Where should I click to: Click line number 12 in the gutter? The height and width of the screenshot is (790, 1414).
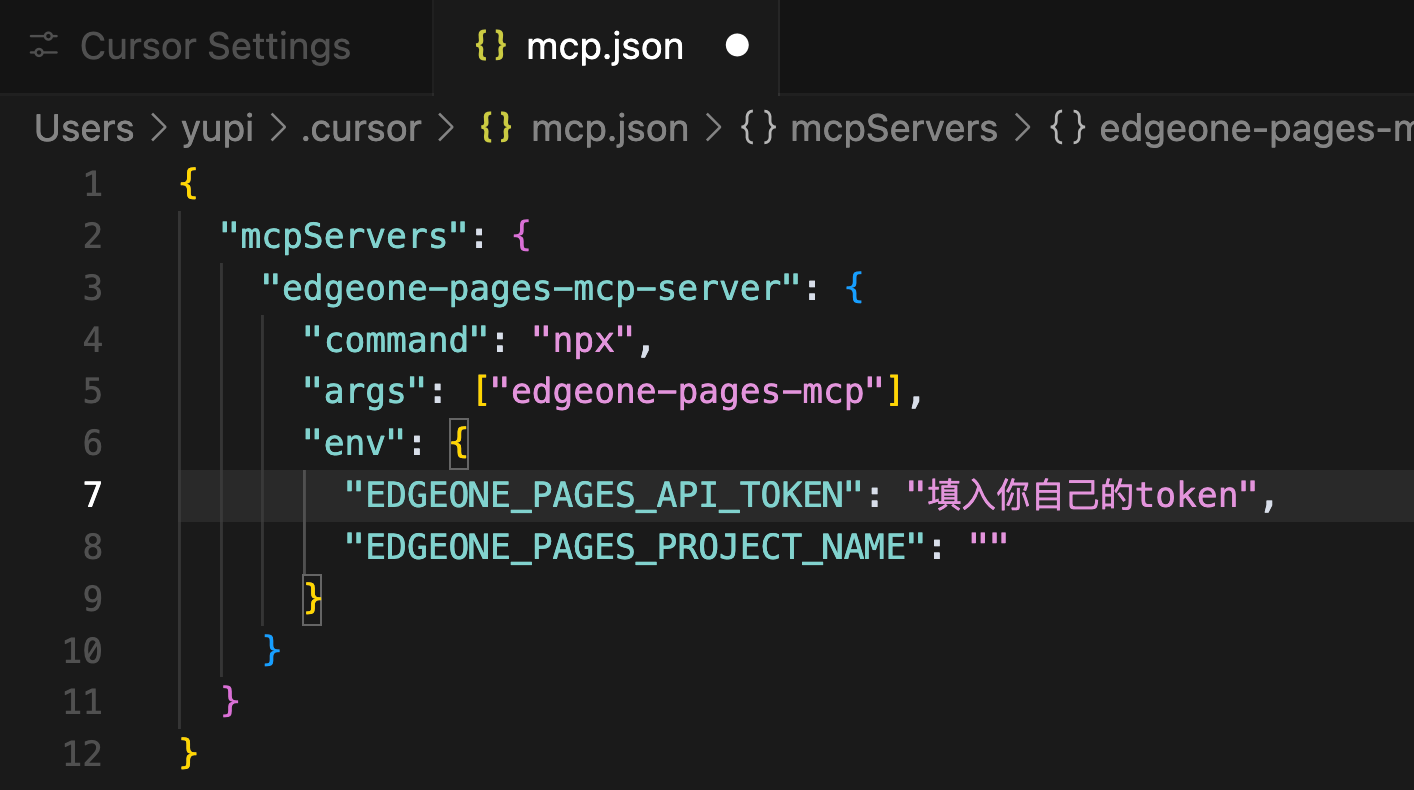(x=82, y=754)
